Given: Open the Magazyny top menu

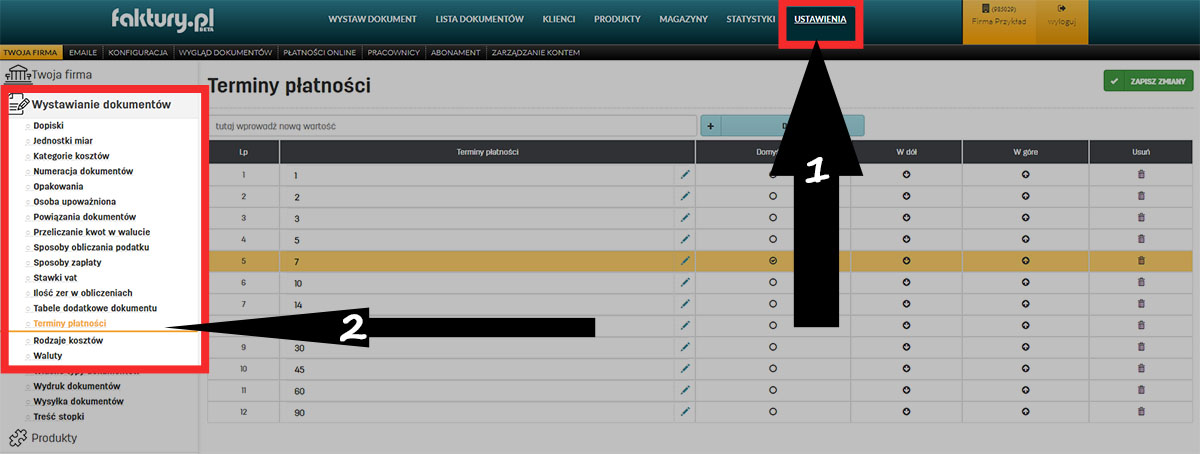Looking at the screenshot, I should (x=683, y=19).
